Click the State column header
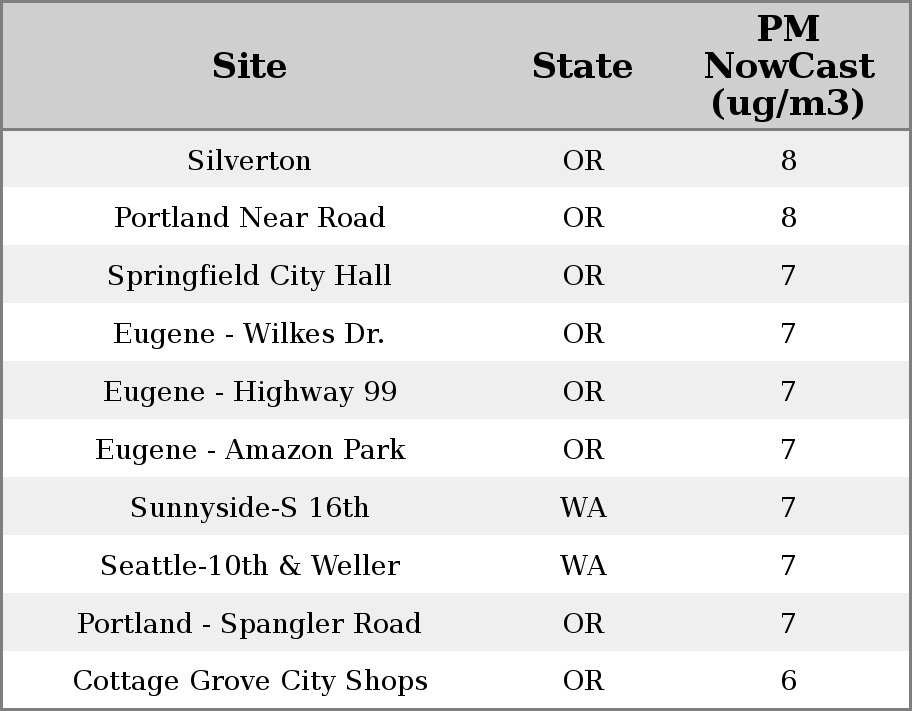The width and height of the screenshot is (912, 711). click(x=582, y=66)
